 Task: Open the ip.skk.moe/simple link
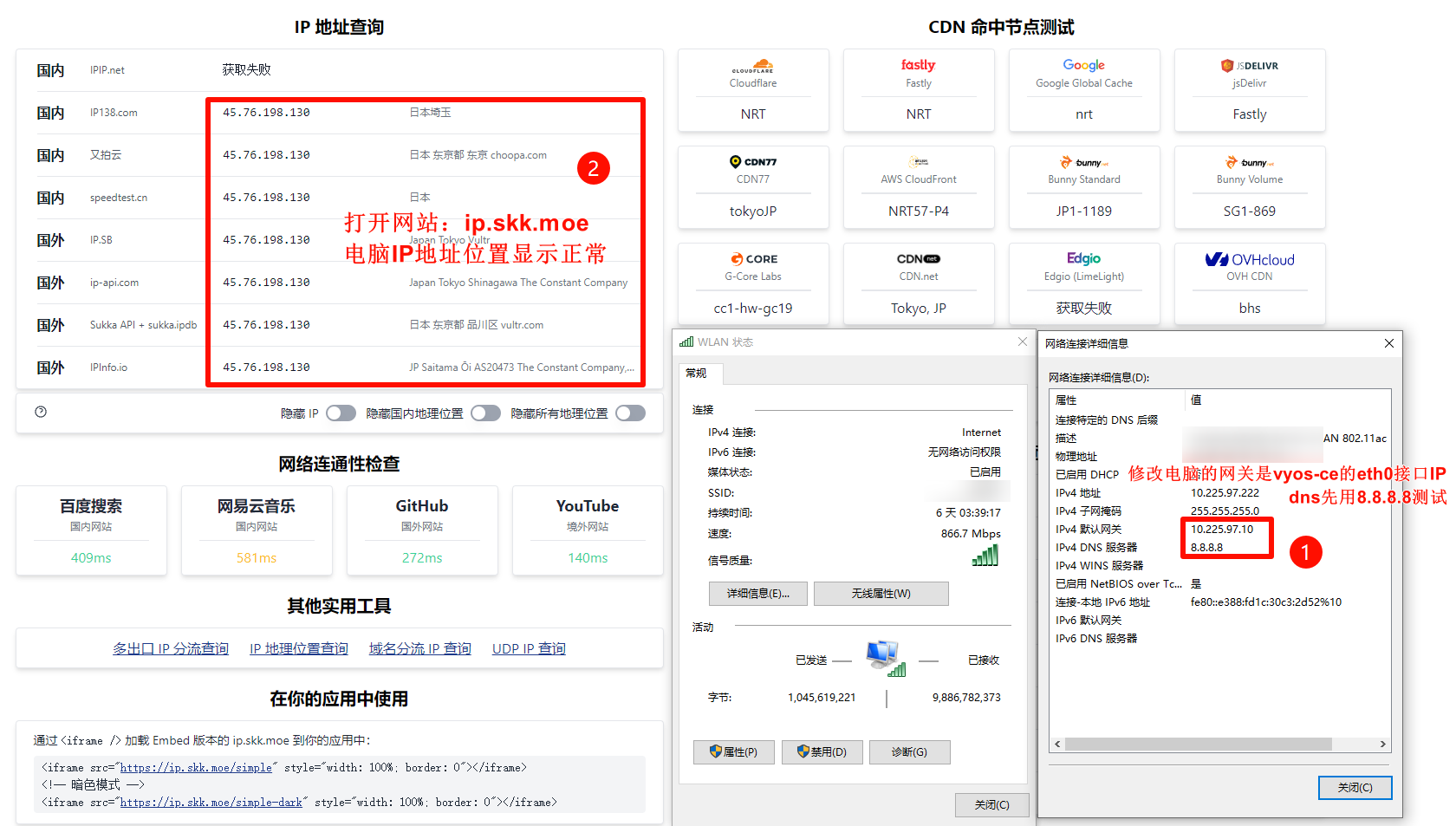(196, 768)
